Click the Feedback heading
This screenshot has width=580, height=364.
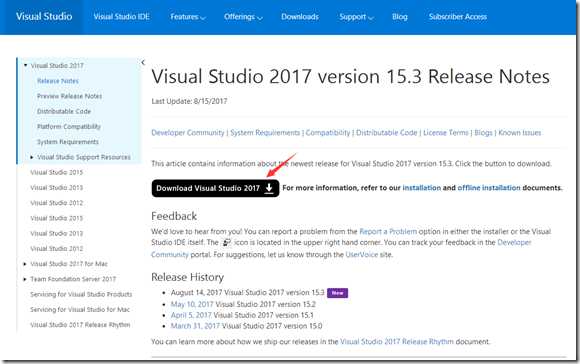click(x=174, y=216)
